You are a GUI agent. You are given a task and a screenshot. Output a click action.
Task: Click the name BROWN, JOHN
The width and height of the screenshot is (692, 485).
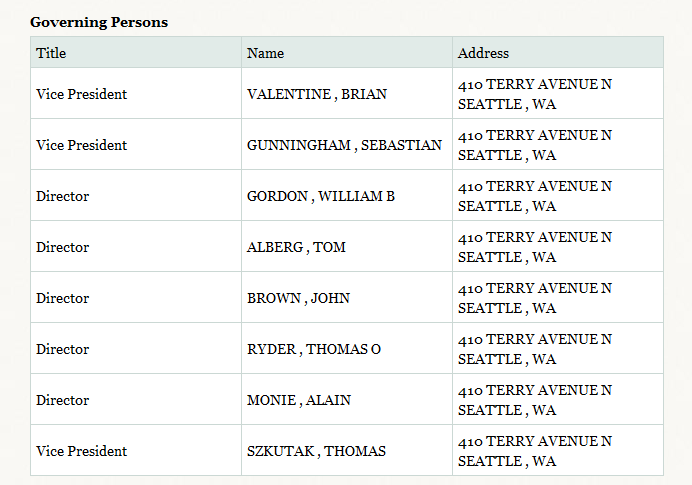click(298, 298)
